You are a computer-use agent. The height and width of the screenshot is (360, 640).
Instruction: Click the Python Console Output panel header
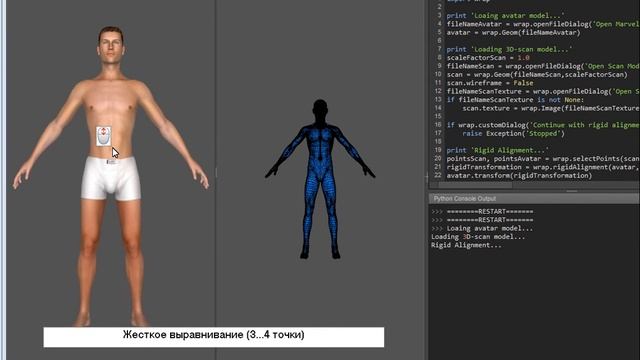534,199
